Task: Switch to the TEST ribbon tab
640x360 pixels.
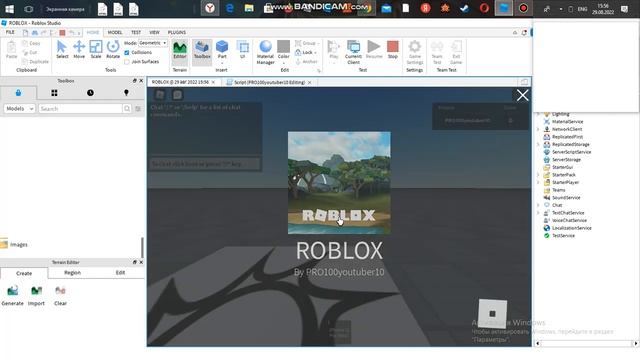Action: (x=136, y=32)
